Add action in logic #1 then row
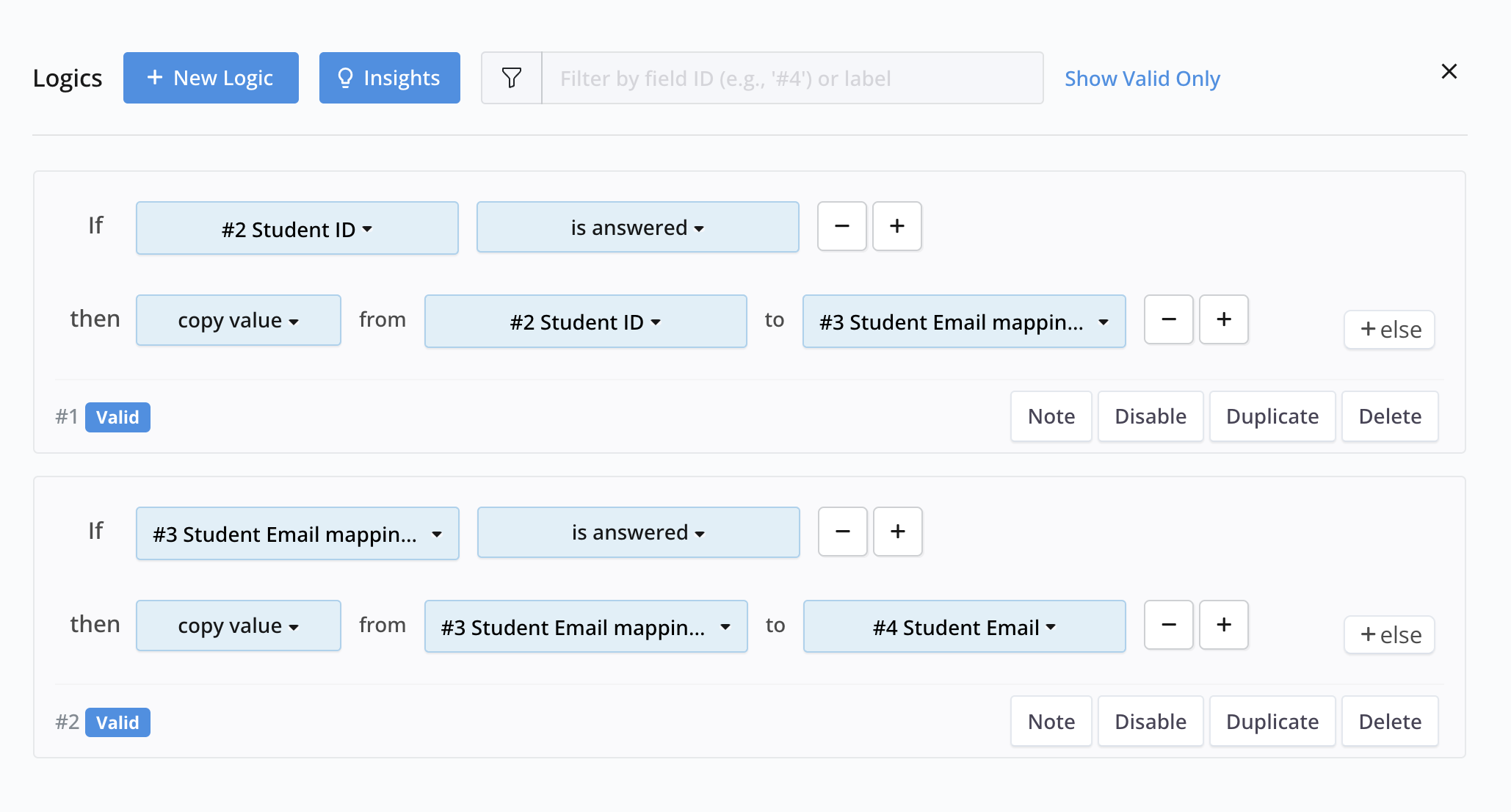The width and height of the screenshot is (1511, 812). click(x=1223, y=319)
